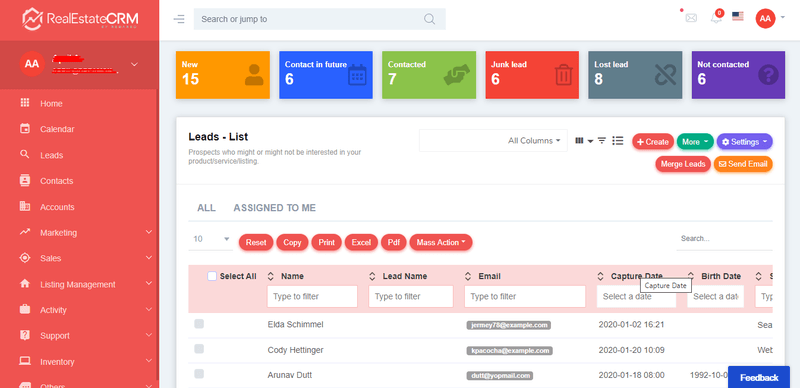This screenshot has height=388, width=800.
Task: Switch to the ASSIGNED TO ME tab
Action: [x=274, y=208]
